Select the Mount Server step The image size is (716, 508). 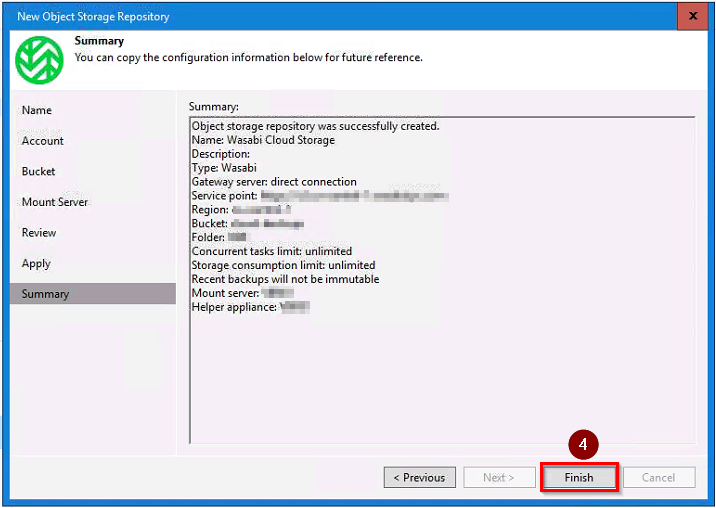55,202
